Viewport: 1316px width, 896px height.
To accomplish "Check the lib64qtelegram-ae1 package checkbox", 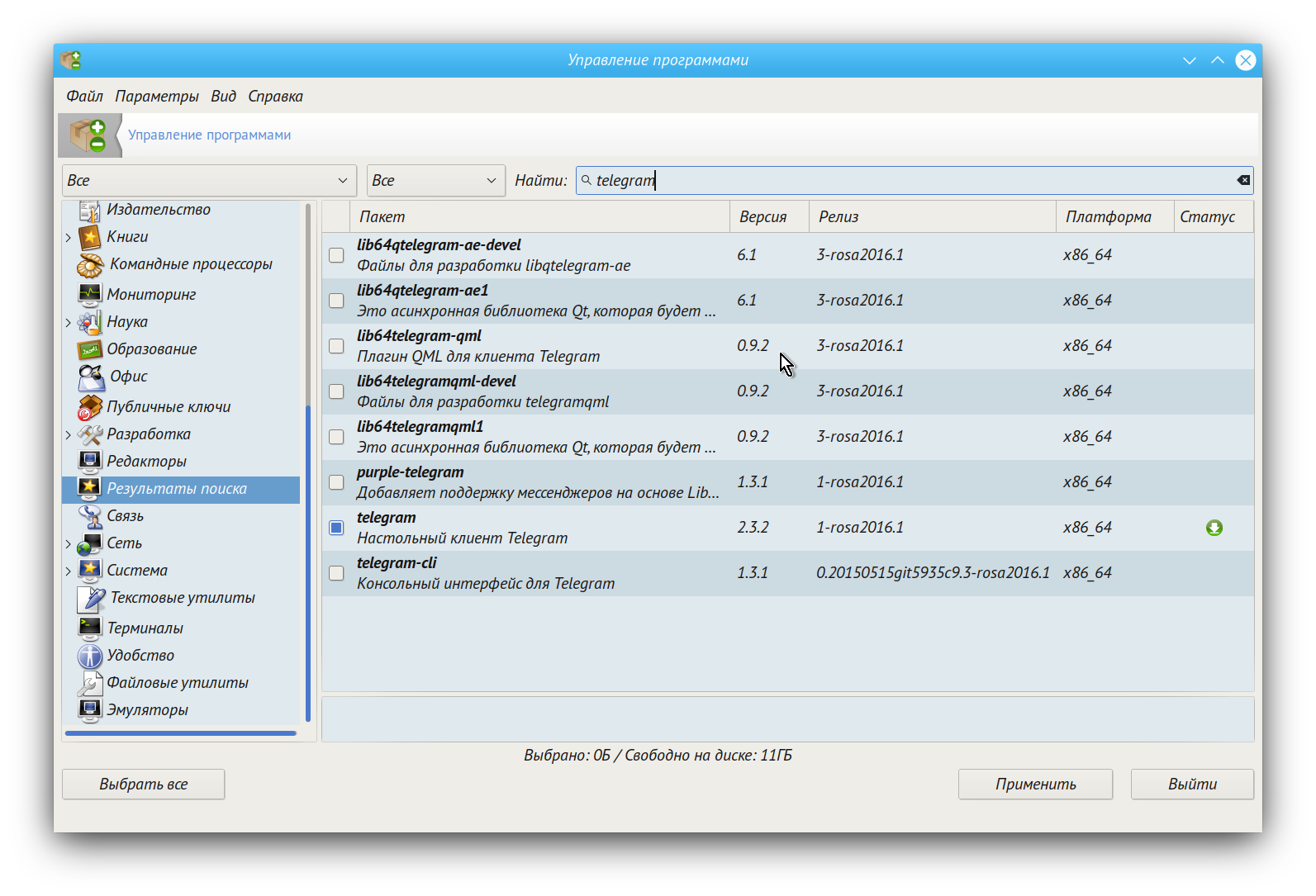I will tap(336, 301).
